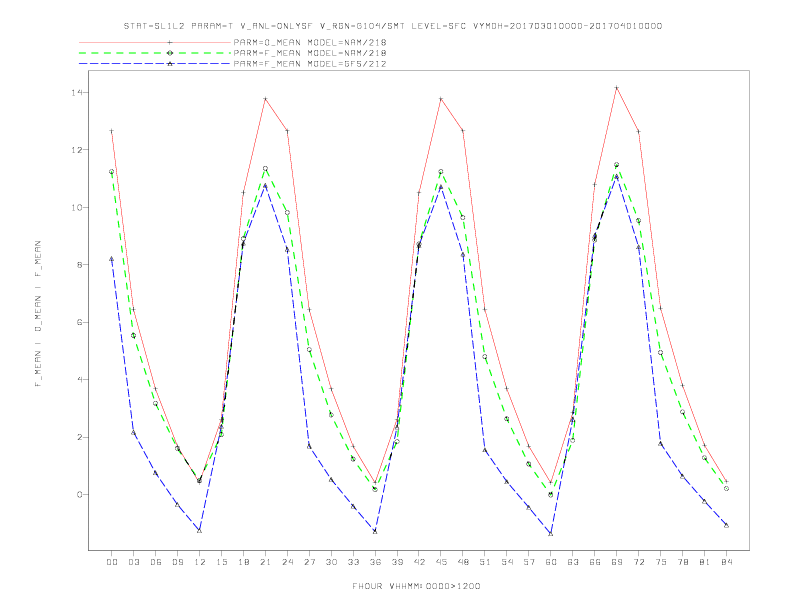The image size is (792, 612).
Task: Click x-axis tick label 54
Action: coord(507,562)
